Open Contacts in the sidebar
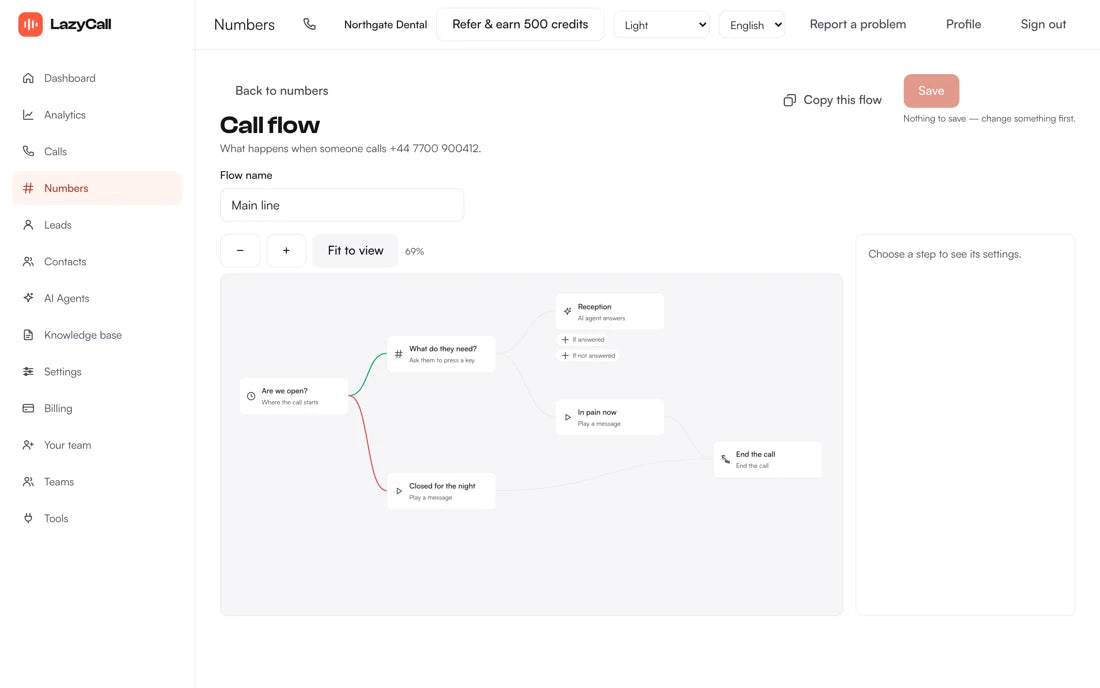1100x688 pixels. click(x=97, y=262)
